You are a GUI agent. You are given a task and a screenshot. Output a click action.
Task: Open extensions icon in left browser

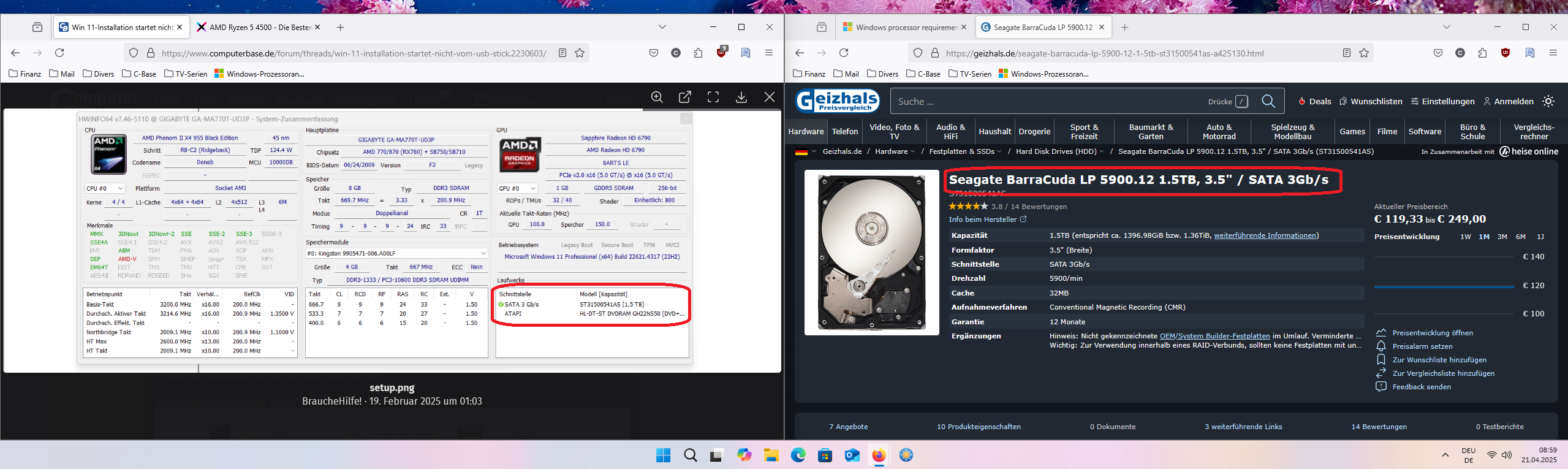(x=699, y=53)
